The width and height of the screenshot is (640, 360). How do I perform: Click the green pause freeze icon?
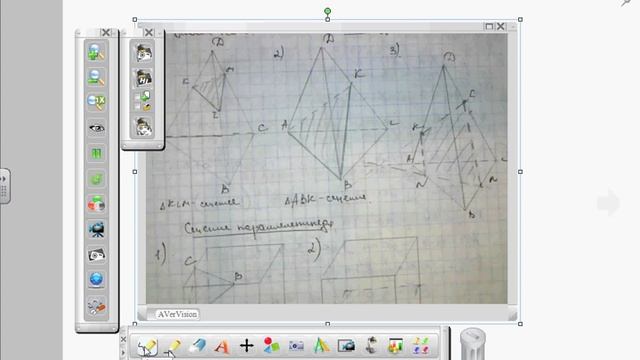pyautogui.click(x=96, y=153)
